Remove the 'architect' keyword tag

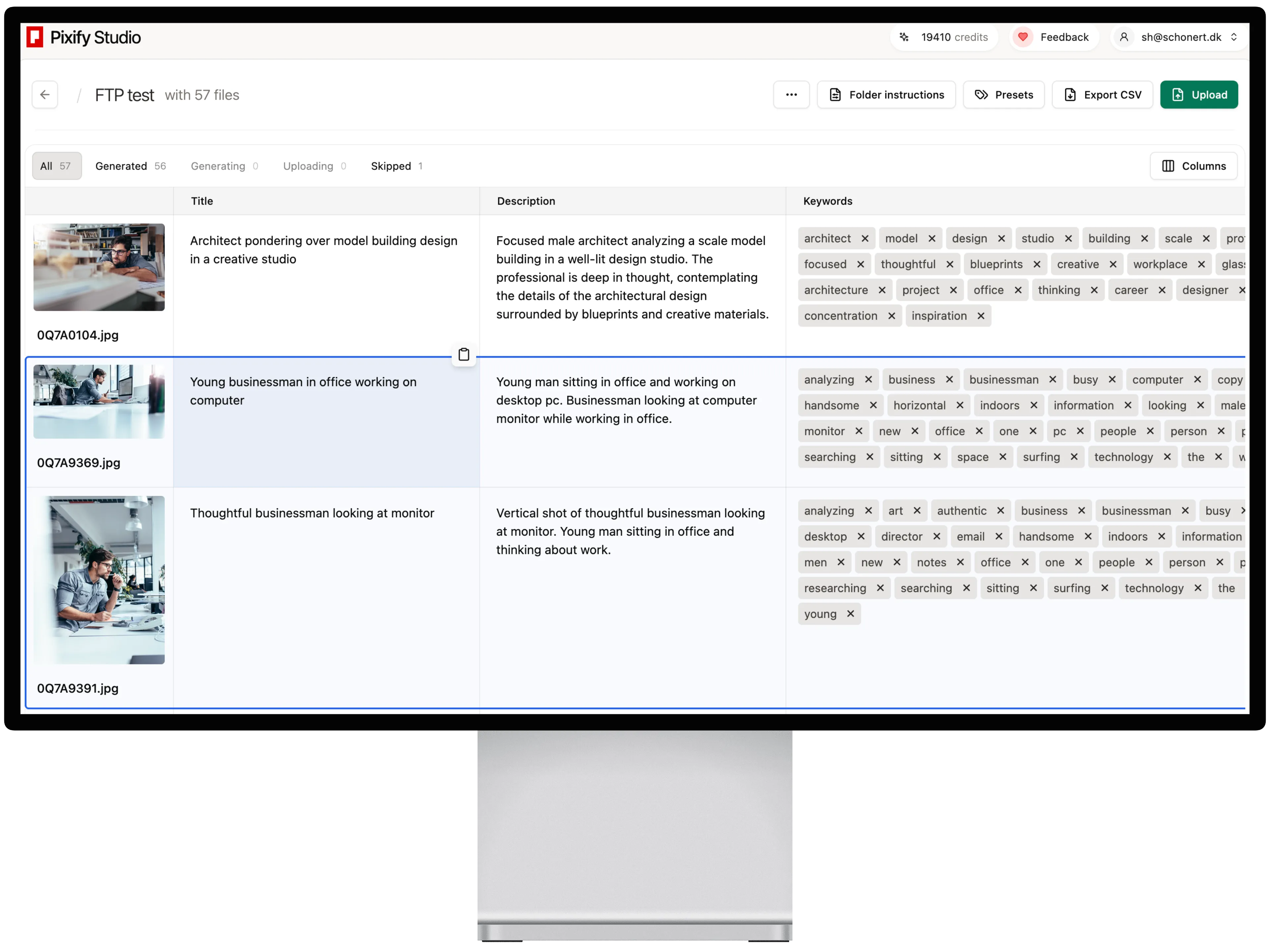(865, 239)
